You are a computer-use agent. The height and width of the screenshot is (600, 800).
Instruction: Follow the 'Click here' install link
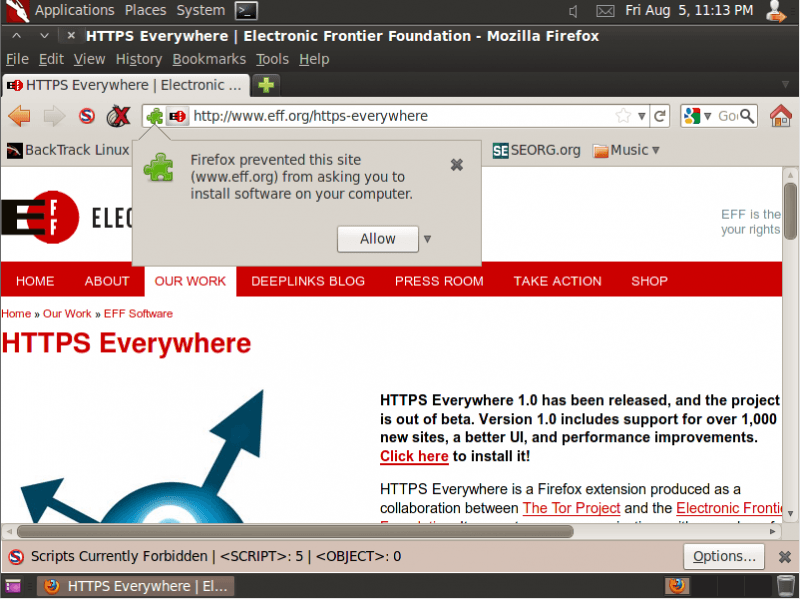pos(414,456)
